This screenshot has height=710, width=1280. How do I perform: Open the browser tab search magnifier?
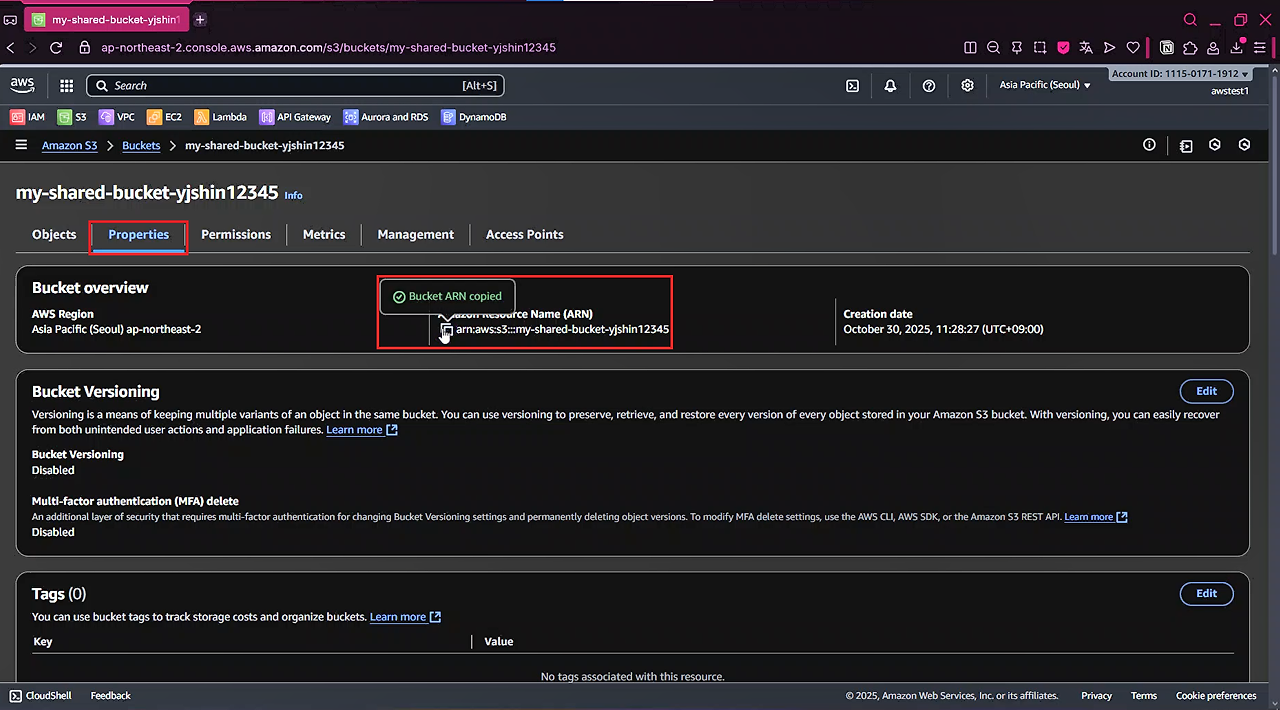tap(1190, 20)
